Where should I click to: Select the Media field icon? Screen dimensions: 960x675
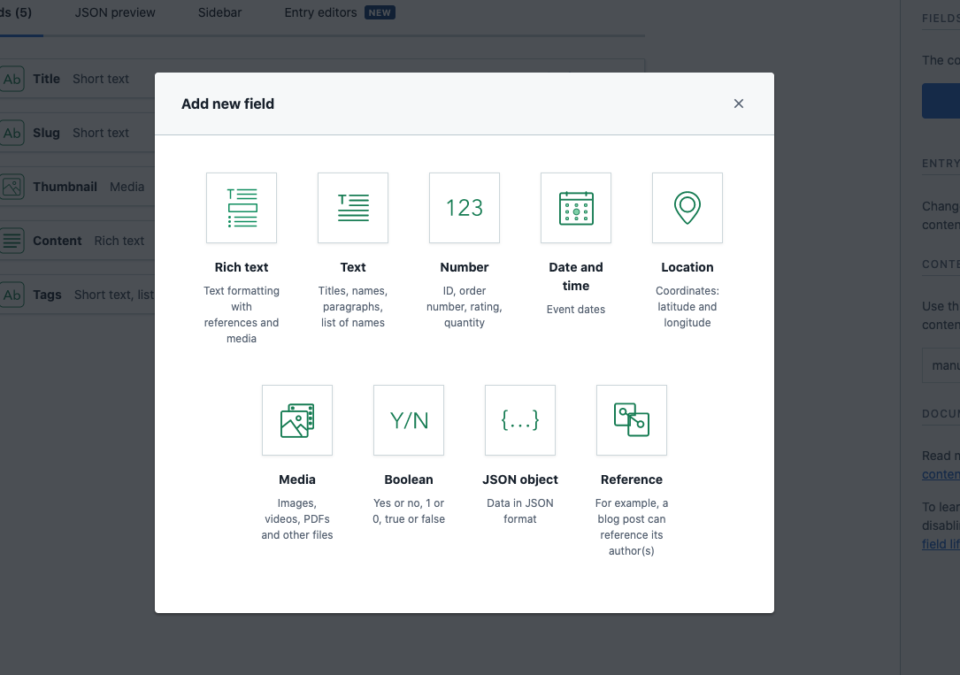pyautogui.click(x=297, y=420)
